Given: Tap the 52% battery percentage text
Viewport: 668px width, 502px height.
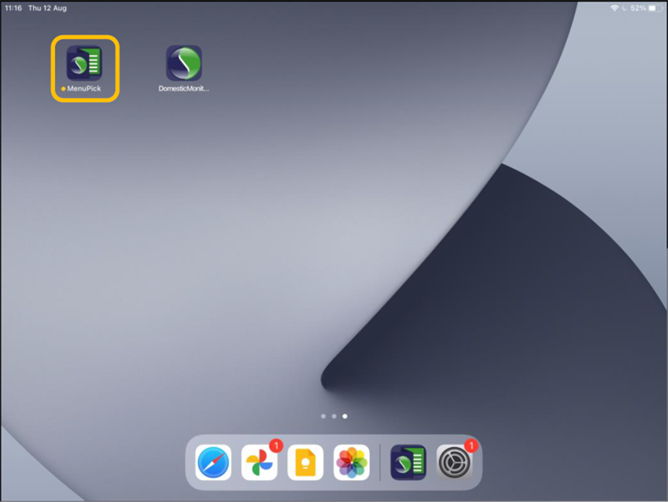Looking at the screenshot, I should (638, 8).
